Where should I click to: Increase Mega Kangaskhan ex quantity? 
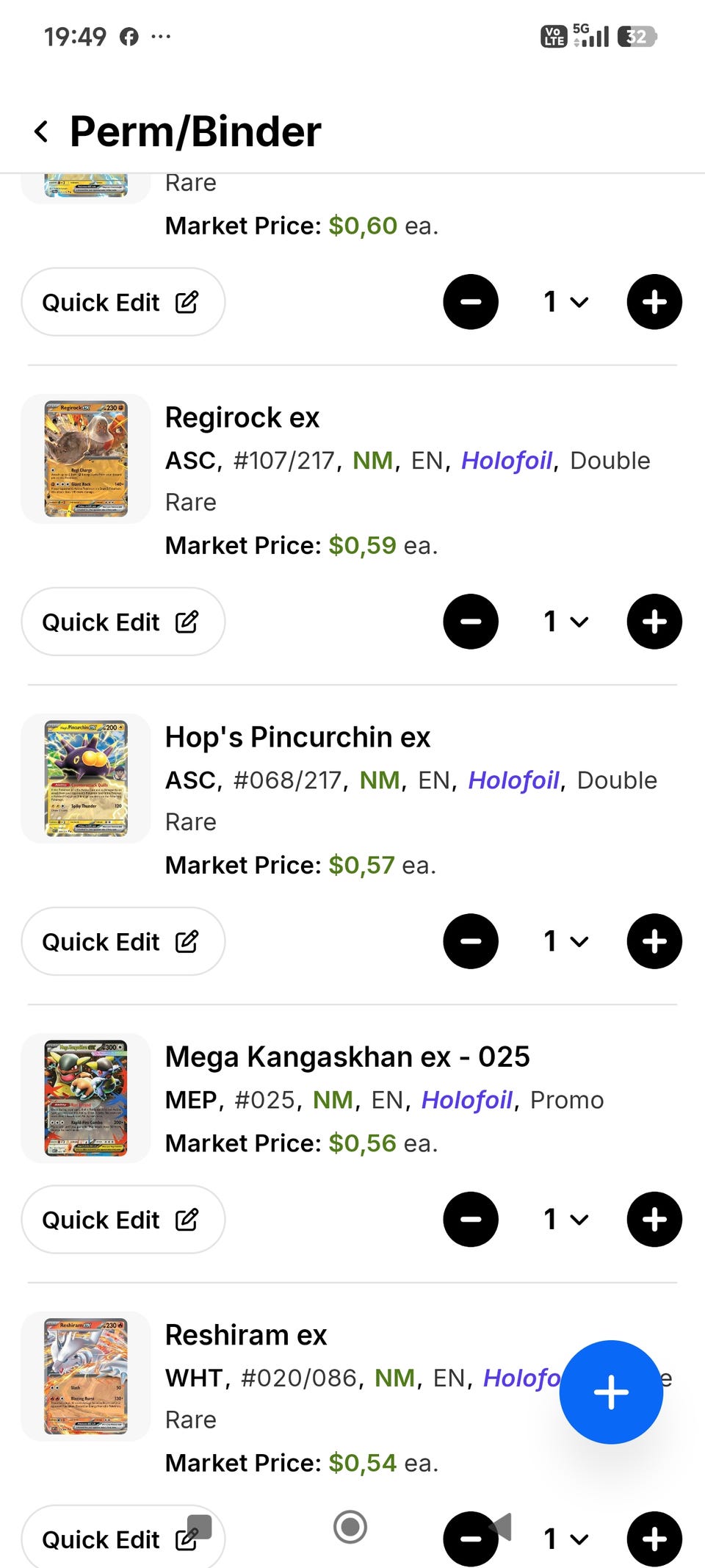[654, 1219]
